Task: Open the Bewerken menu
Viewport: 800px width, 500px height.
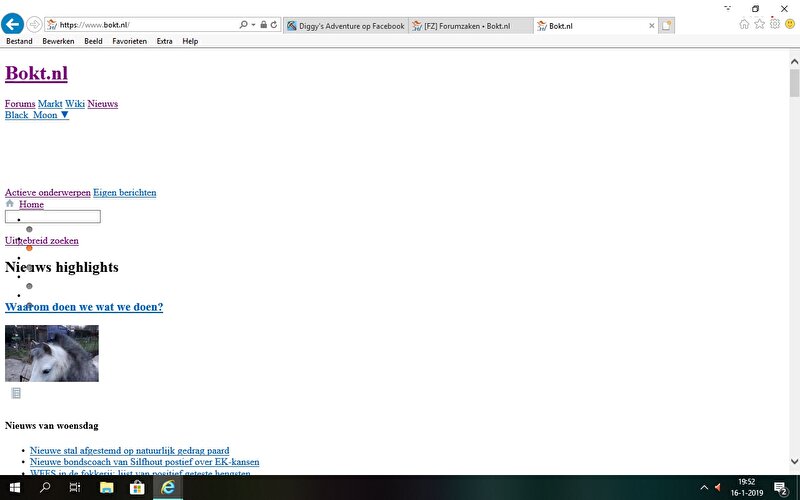Action: 58,41
